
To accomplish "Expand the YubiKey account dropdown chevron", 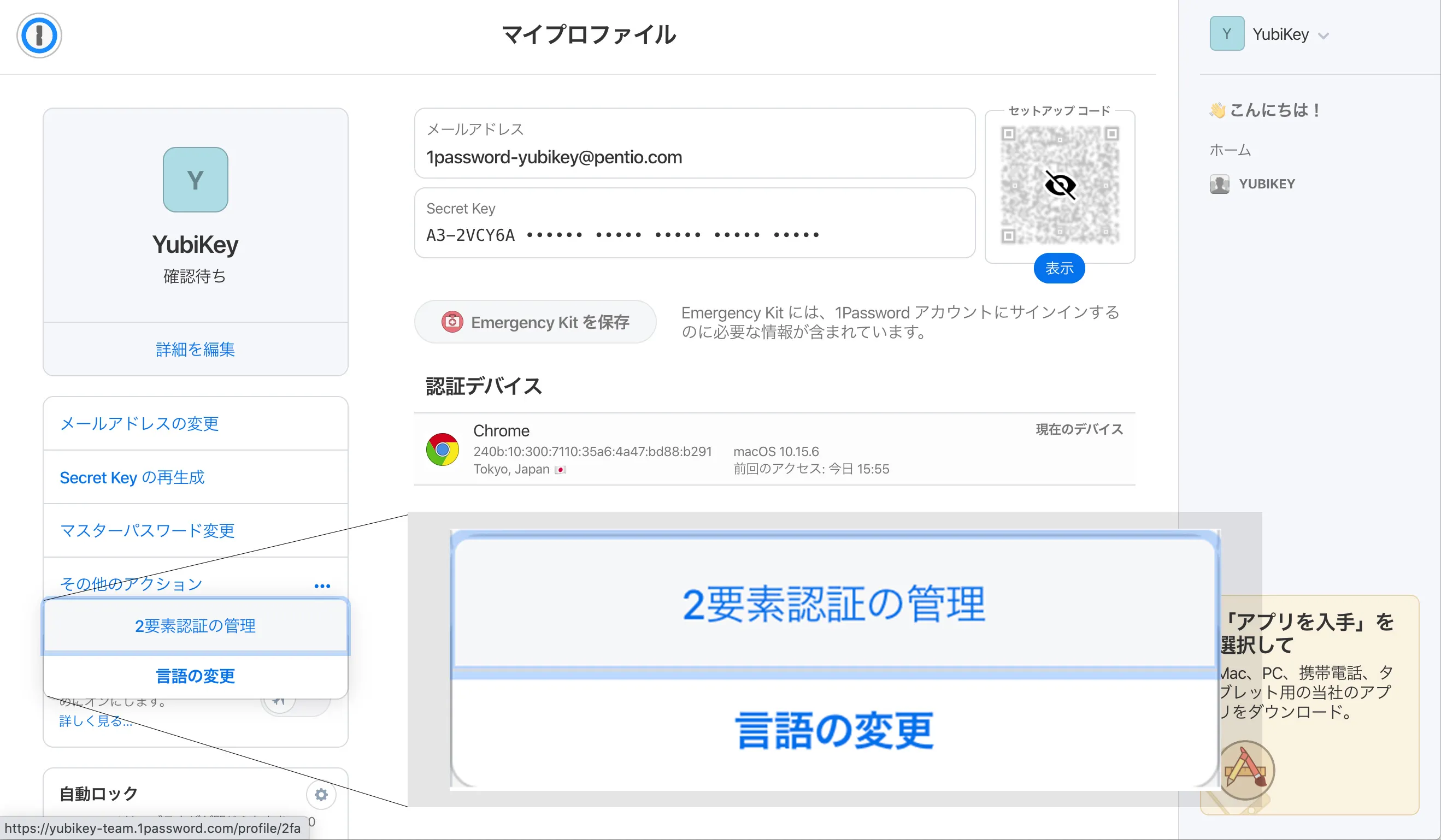I will coord(1323,36).
